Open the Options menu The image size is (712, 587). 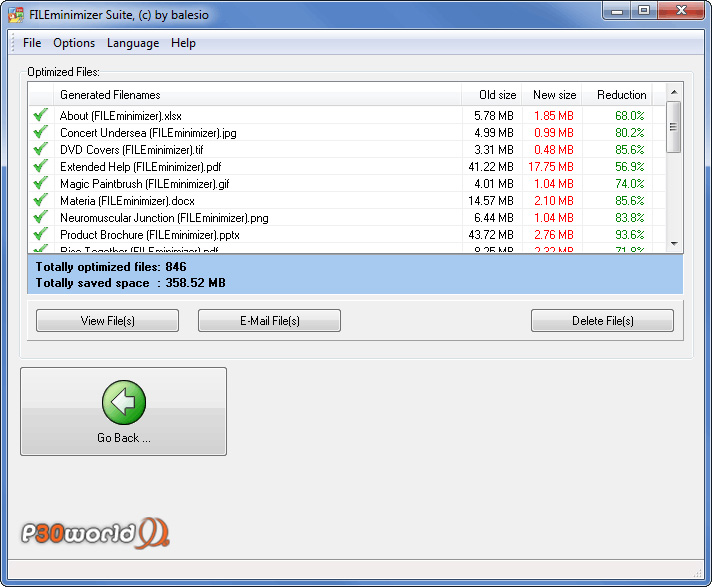coord(74,43)
